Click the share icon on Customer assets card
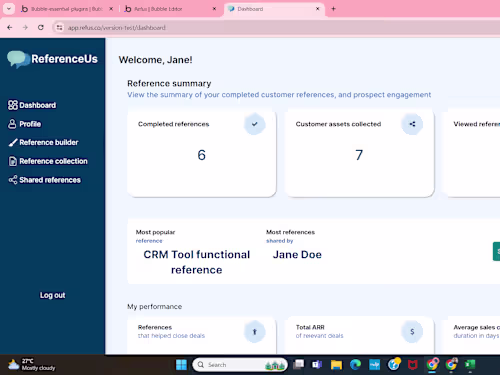Screen dimensions: 500x375 412,124
